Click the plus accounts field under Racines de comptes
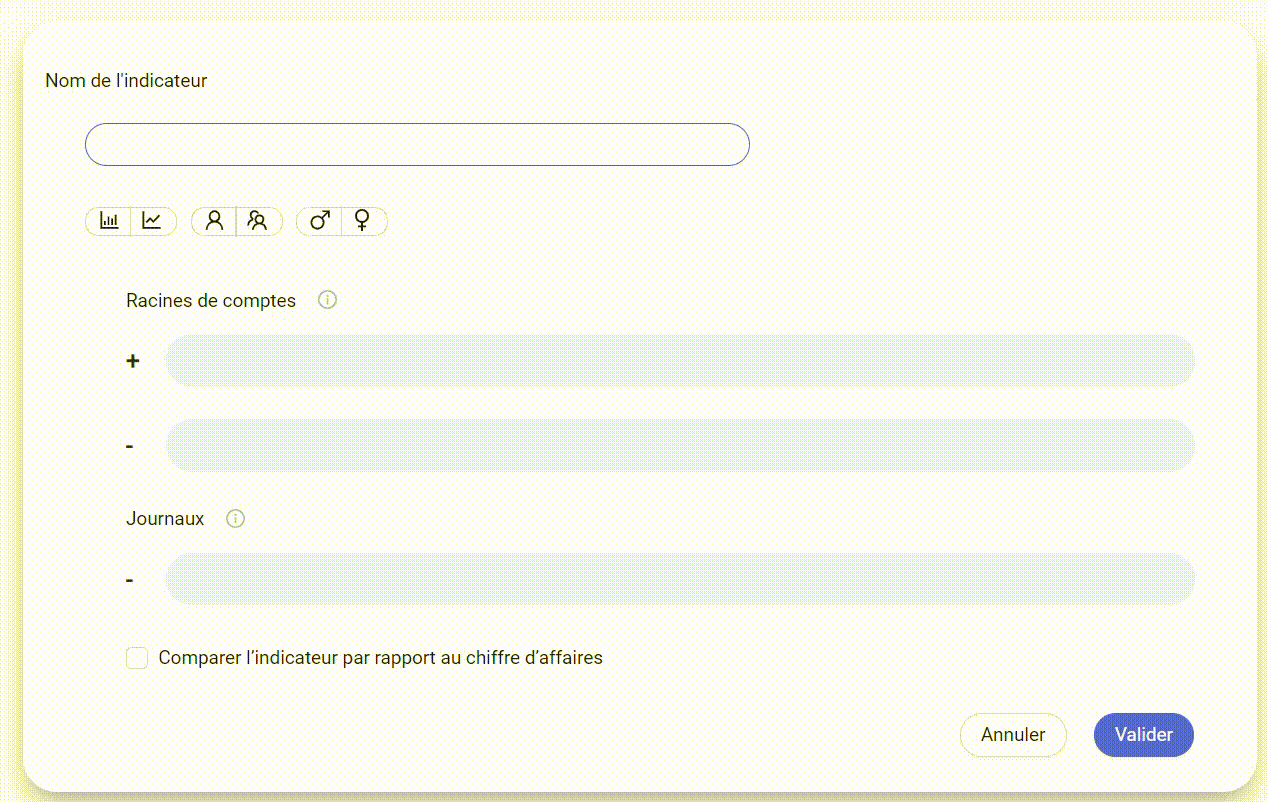 tap(680, 360)
